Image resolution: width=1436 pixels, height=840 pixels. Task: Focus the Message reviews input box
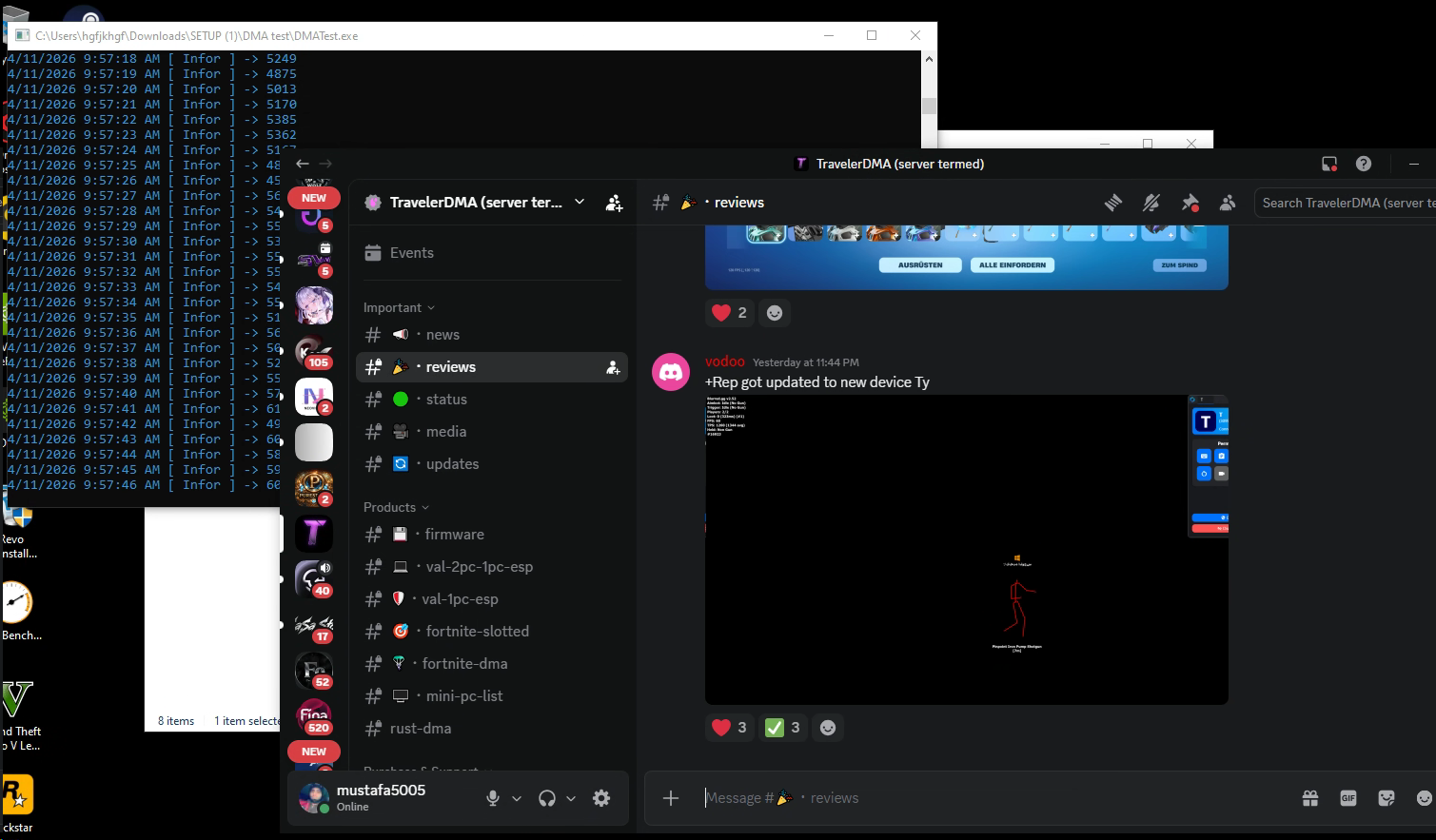(994, 798)
